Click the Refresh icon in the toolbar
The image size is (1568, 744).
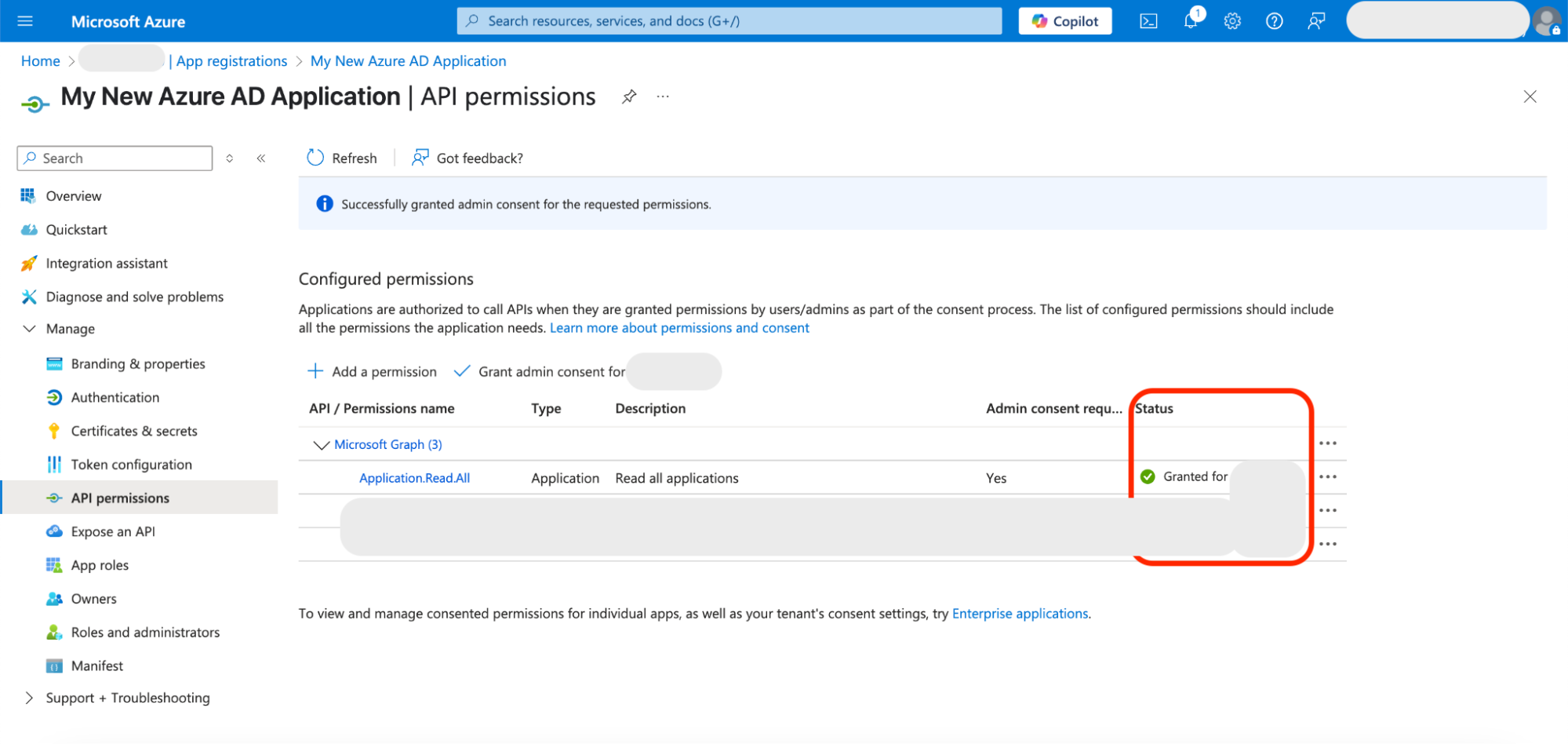(315, 158)
